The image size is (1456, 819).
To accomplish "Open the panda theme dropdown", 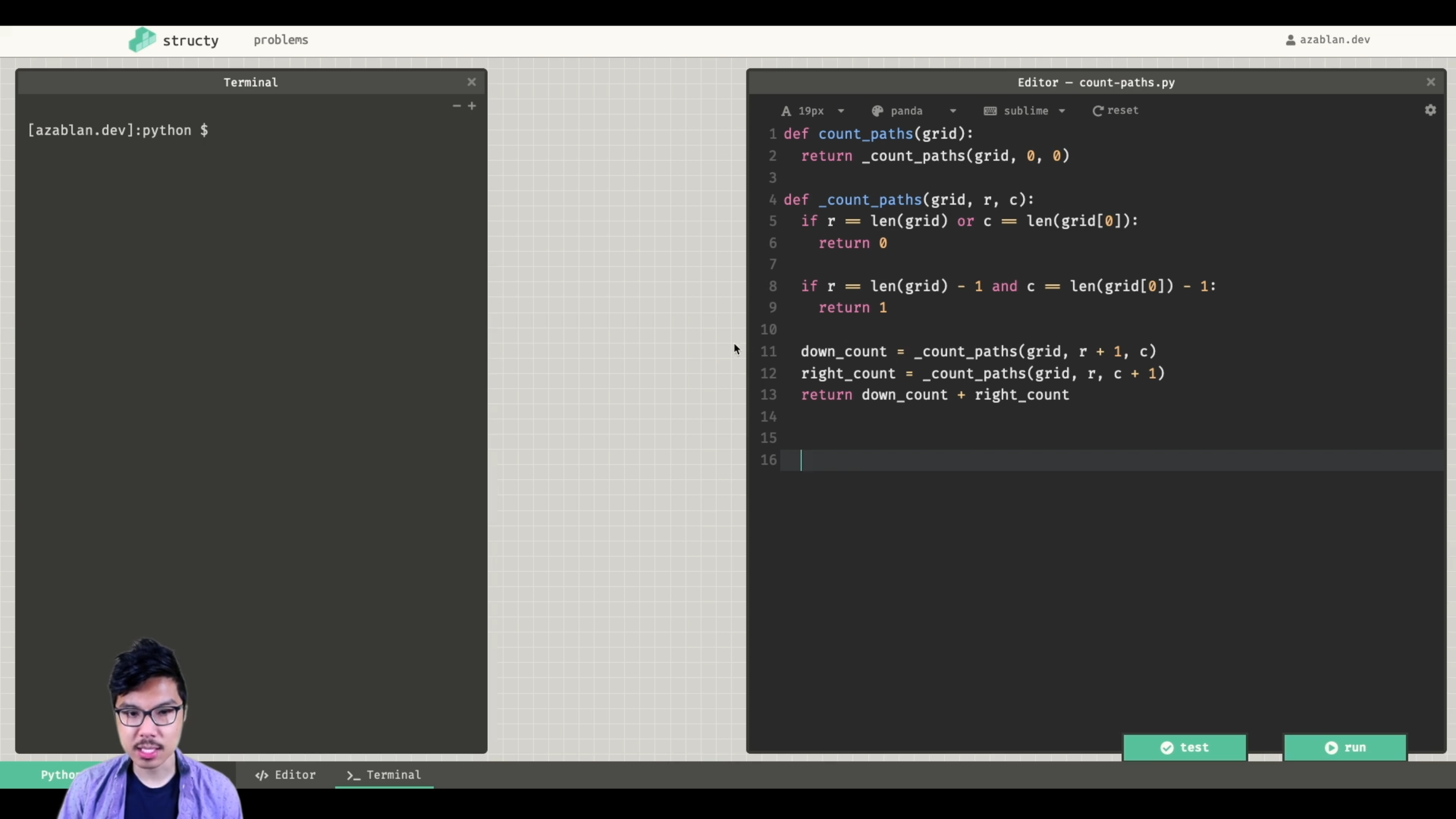I will tap(952, 111).
